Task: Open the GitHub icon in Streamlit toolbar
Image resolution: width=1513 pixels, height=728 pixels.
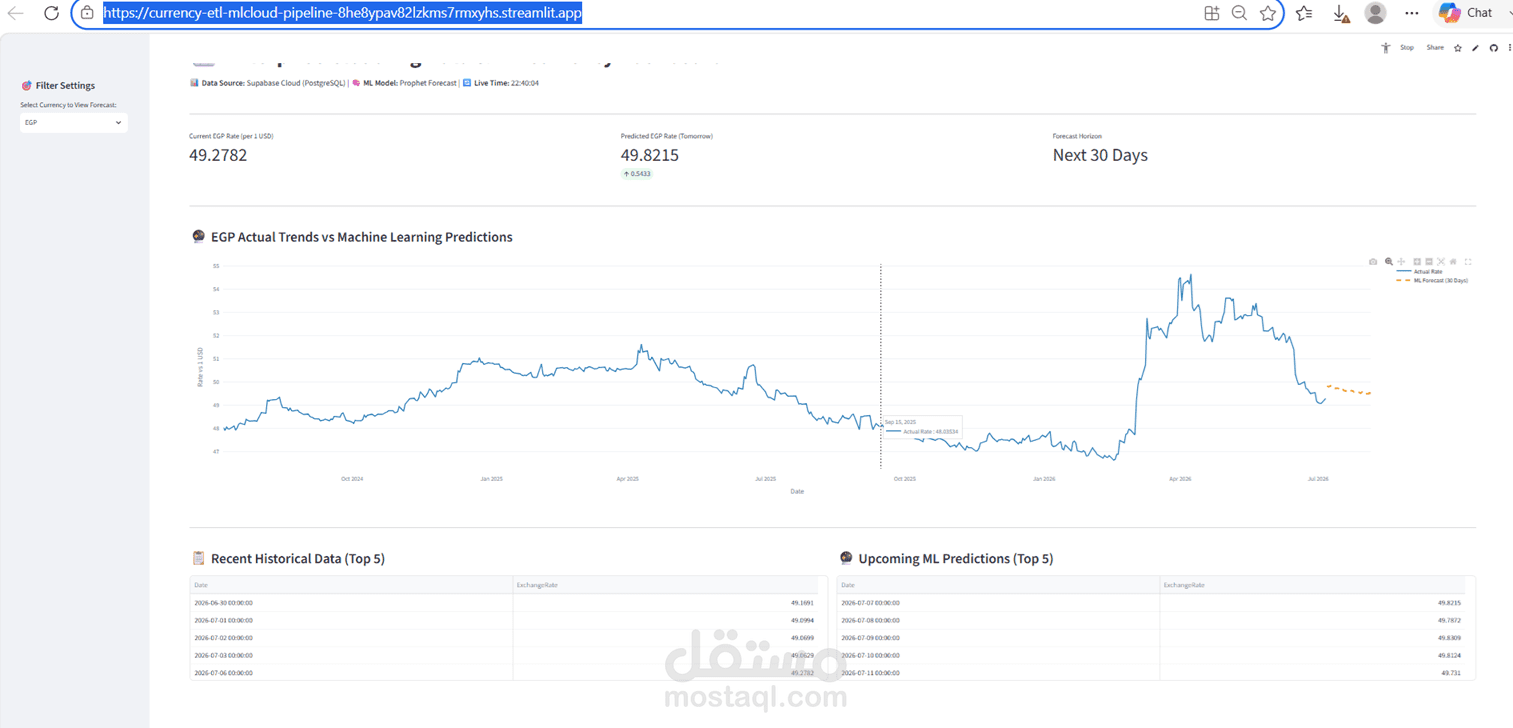Action: [x=1494, y=48]
